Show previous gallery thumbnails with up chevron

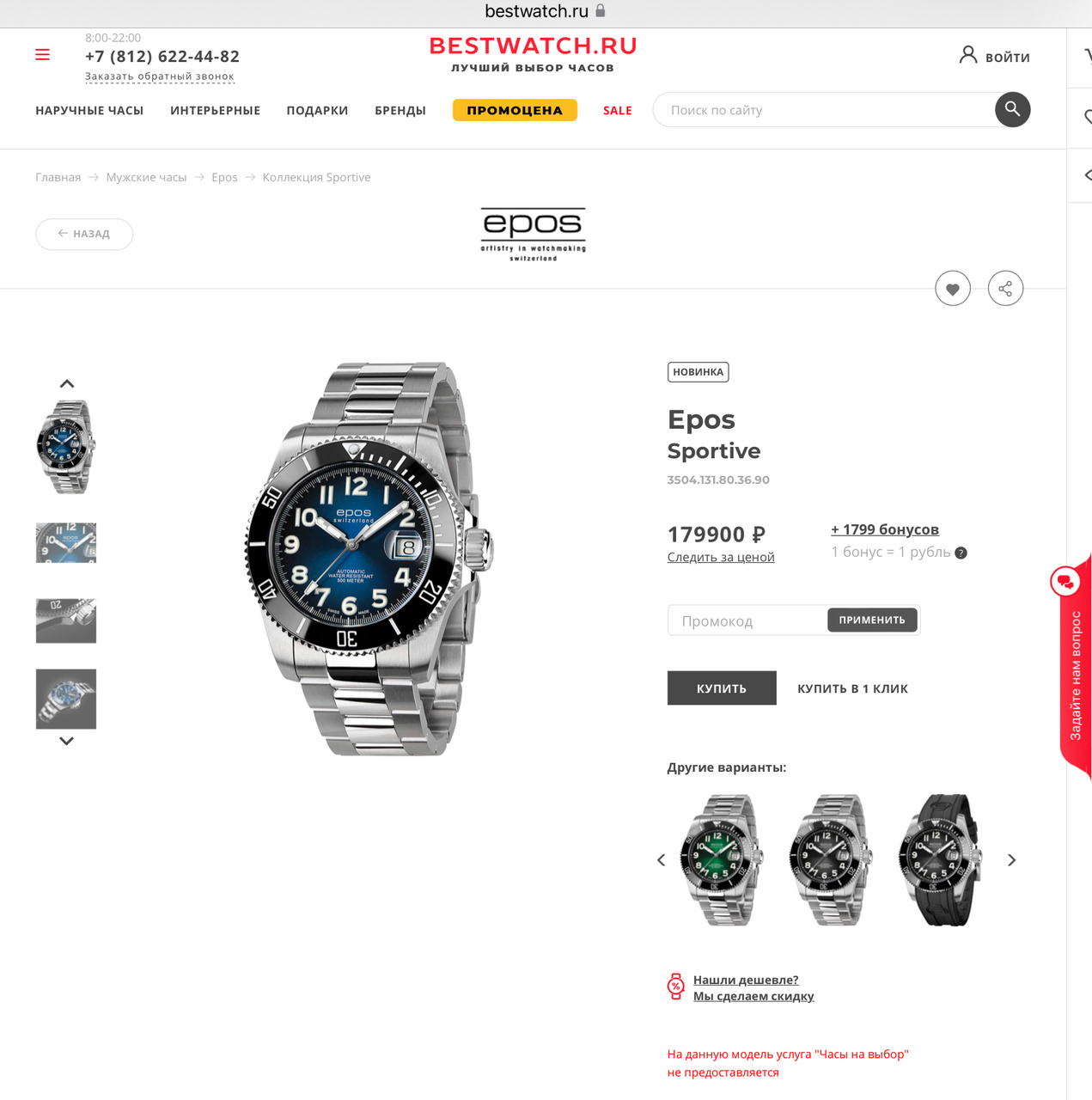point(66,384)
